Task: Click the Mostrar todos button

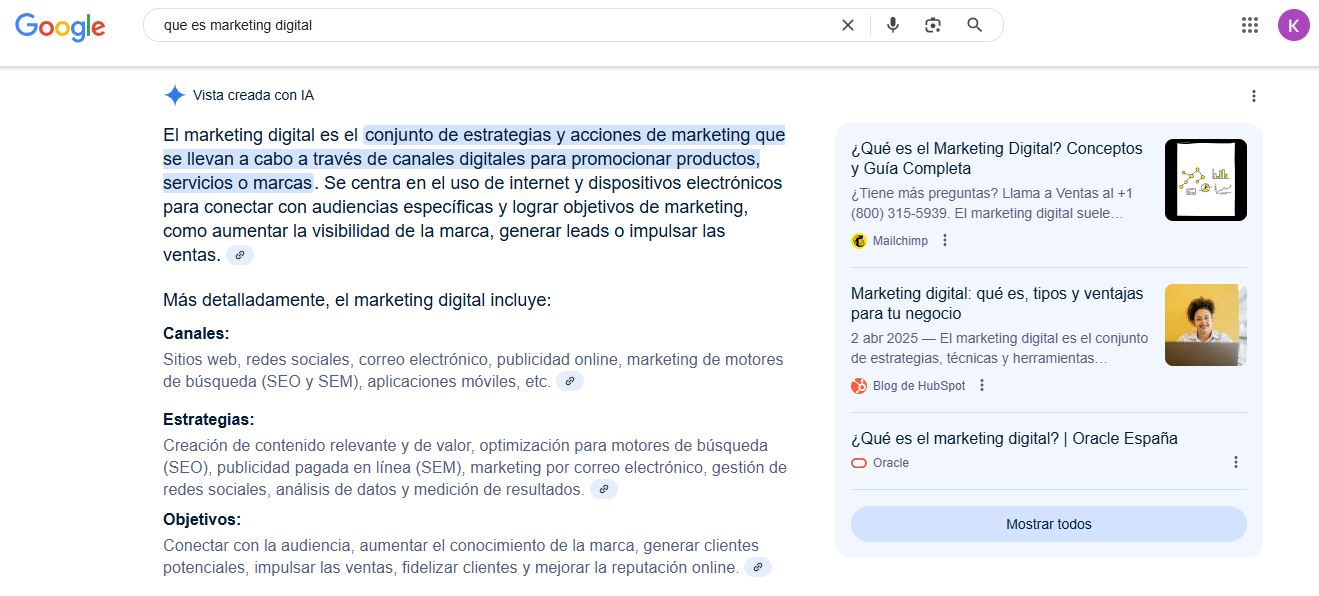Action: [1049, 524]
